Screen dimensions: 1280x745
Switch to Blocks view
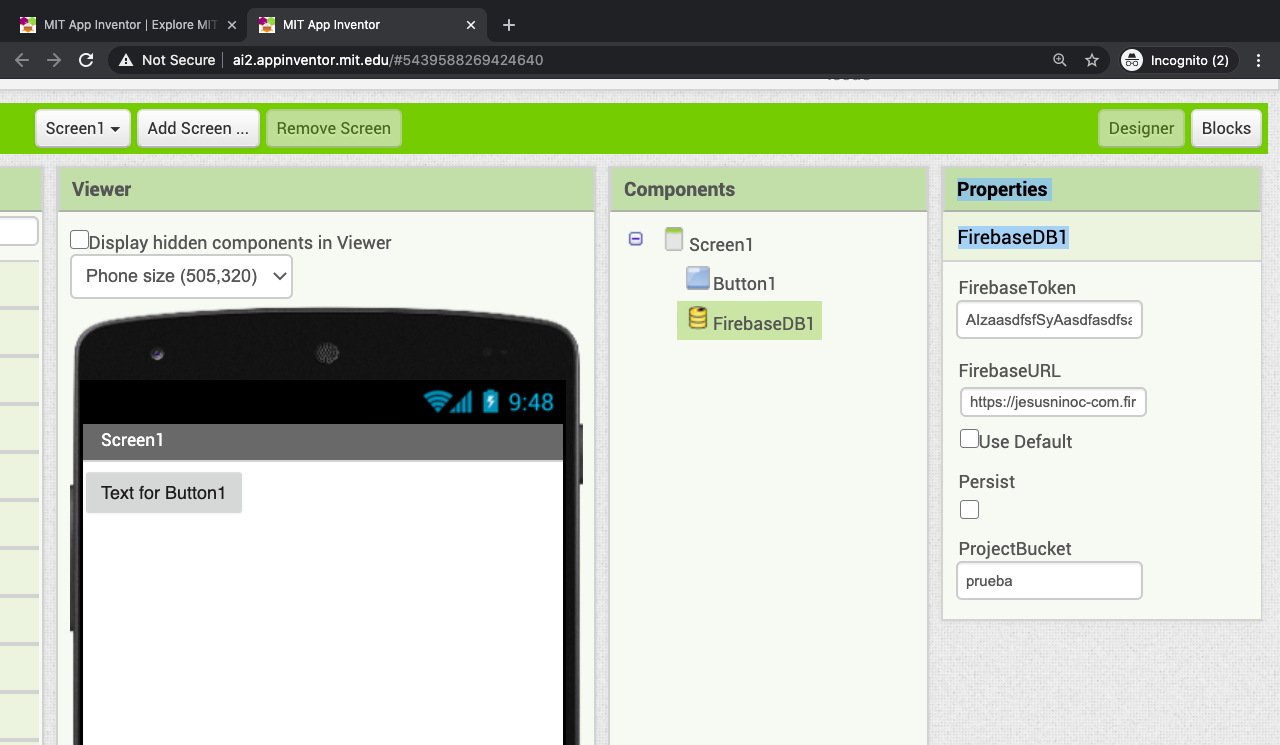coord(1226,128)
